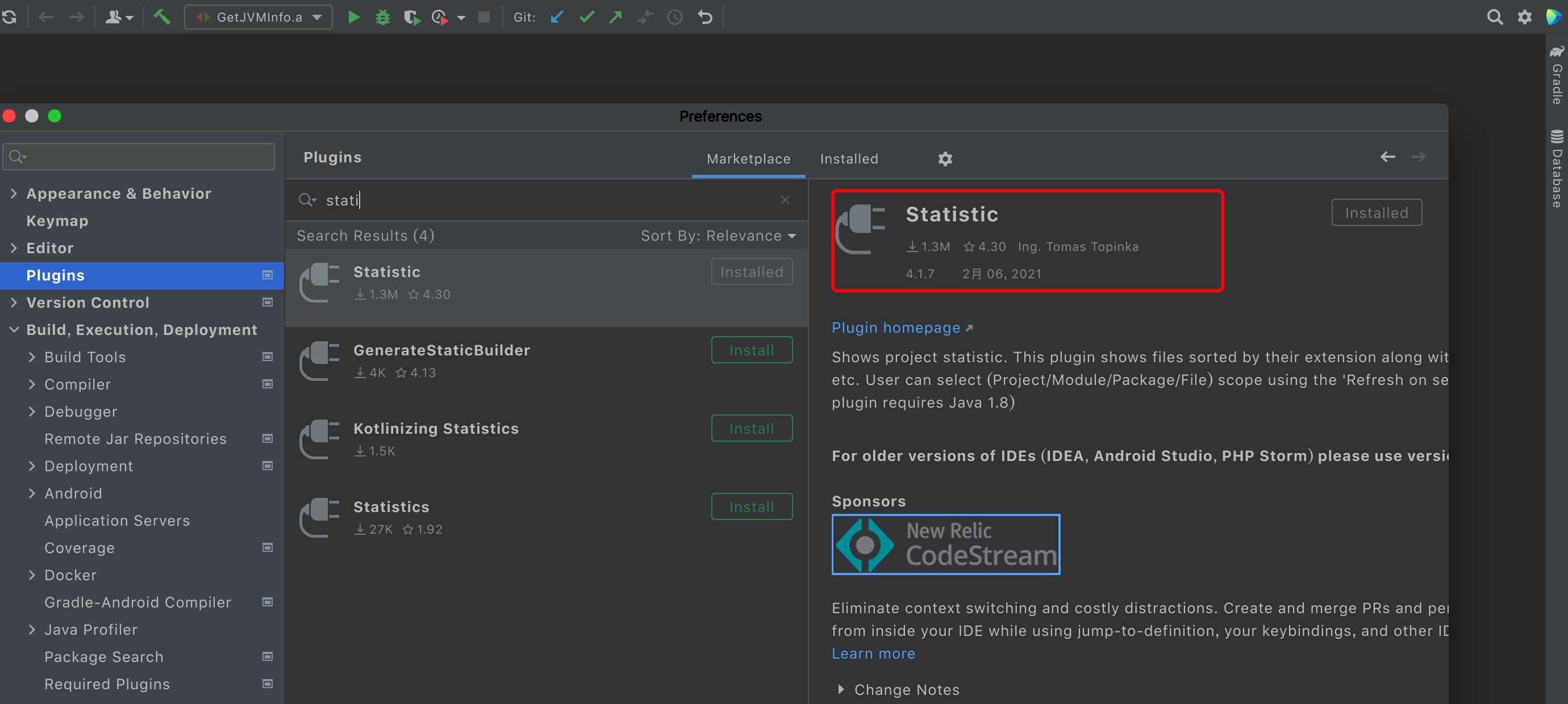1568x704 pixels.
Task: Clear the plugin search field
Action: [x=785, y=200]
